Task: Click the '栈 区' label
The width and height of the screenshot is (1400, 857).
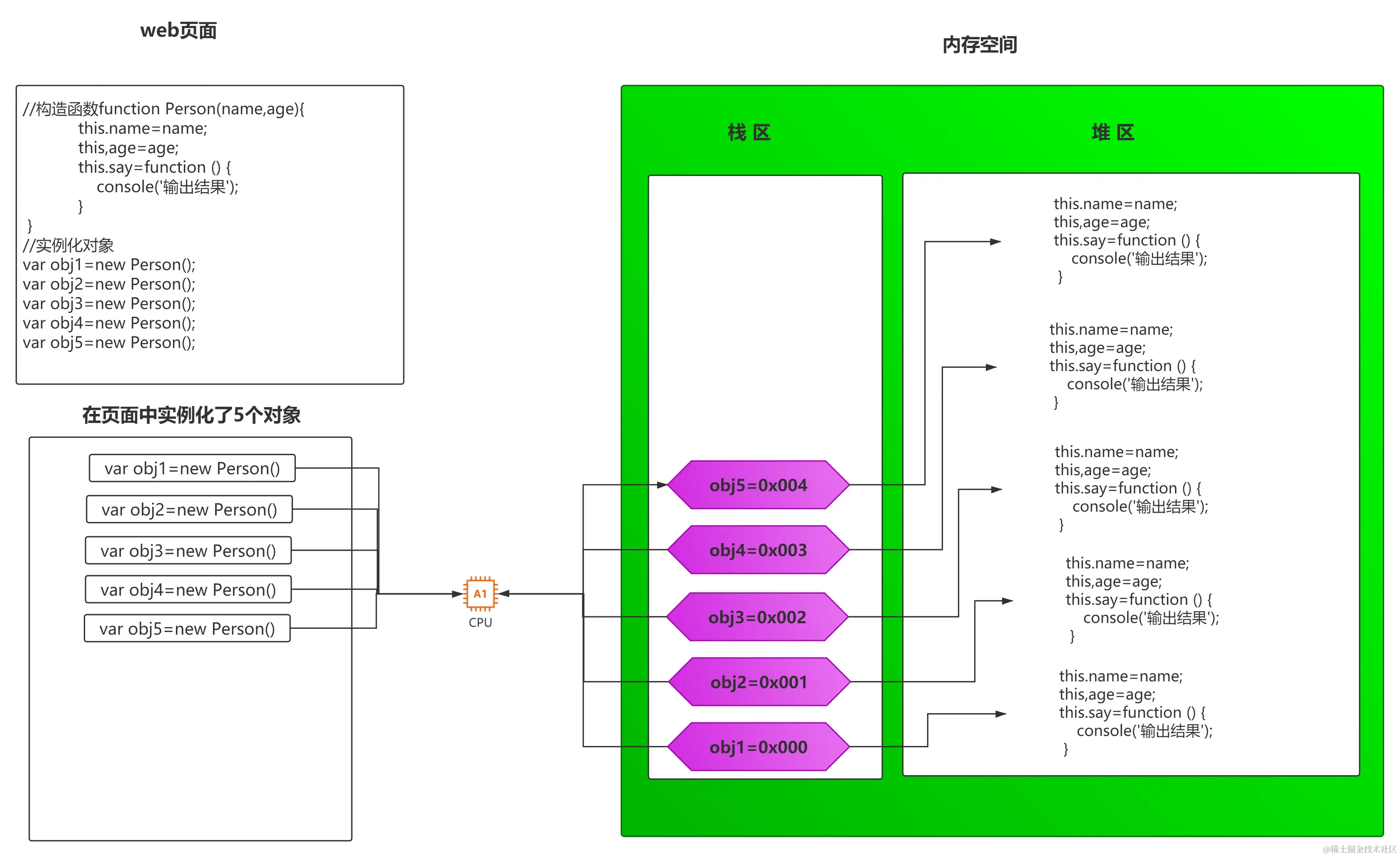Action: pos(750,133)
